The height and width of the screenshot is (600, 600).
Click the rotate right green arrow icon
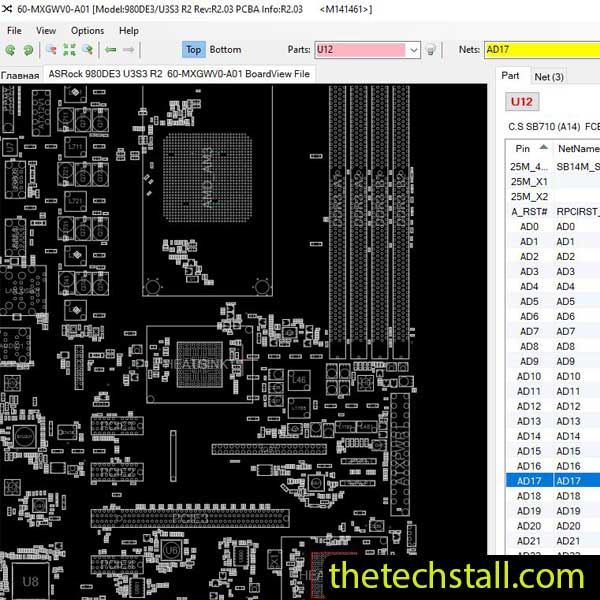click(x=27, y=49)
